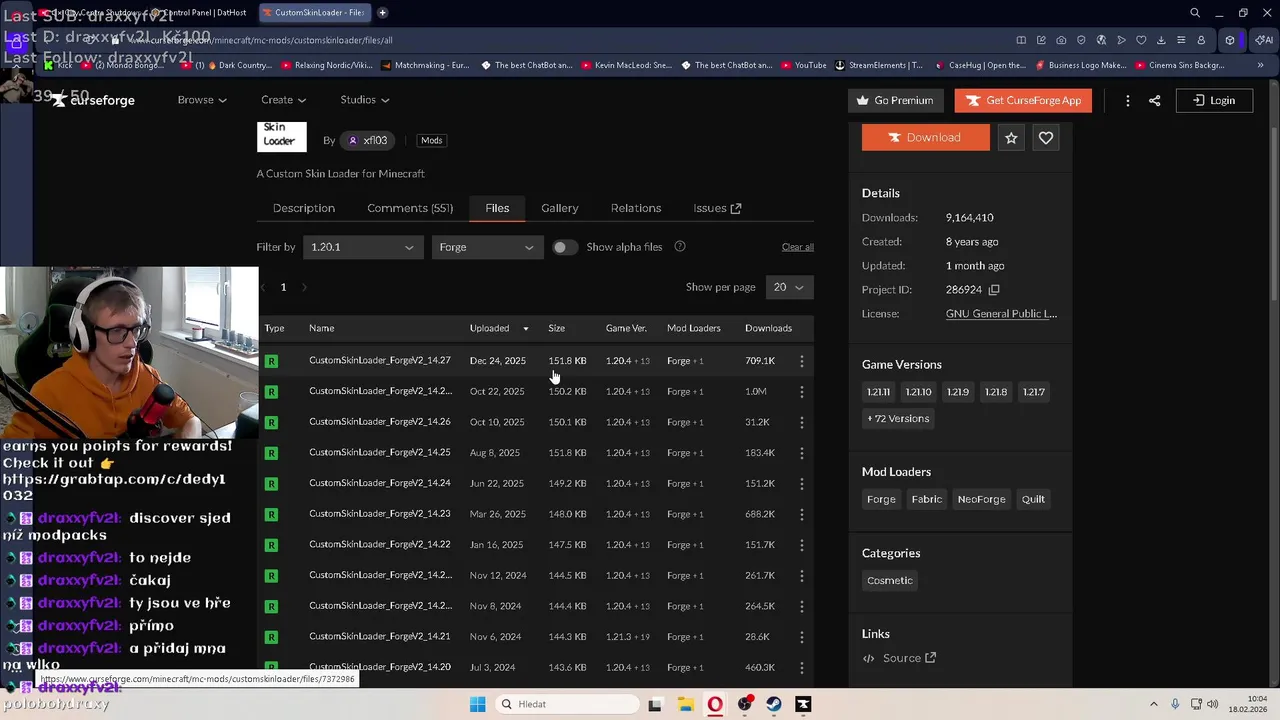The width and height of the screenshot is (1280, 720).
Task: Expand the Create menu
Action: 283,100
